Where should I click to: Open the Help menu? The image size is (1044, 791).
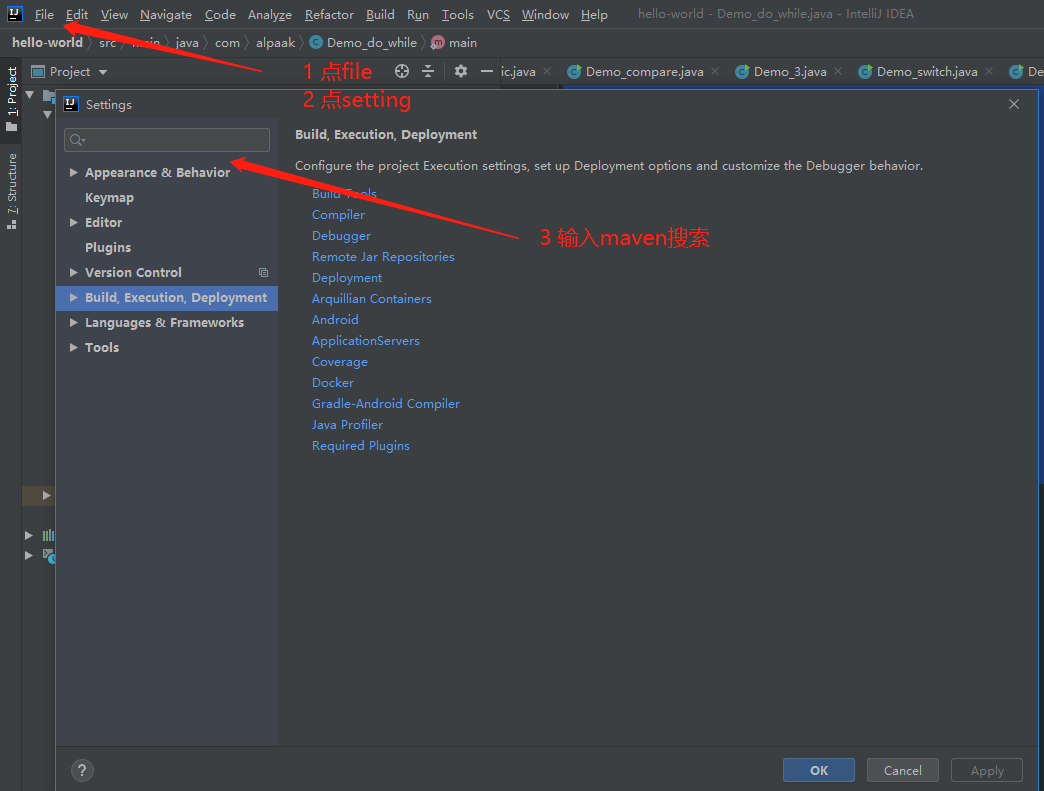(x=594, y=14)
